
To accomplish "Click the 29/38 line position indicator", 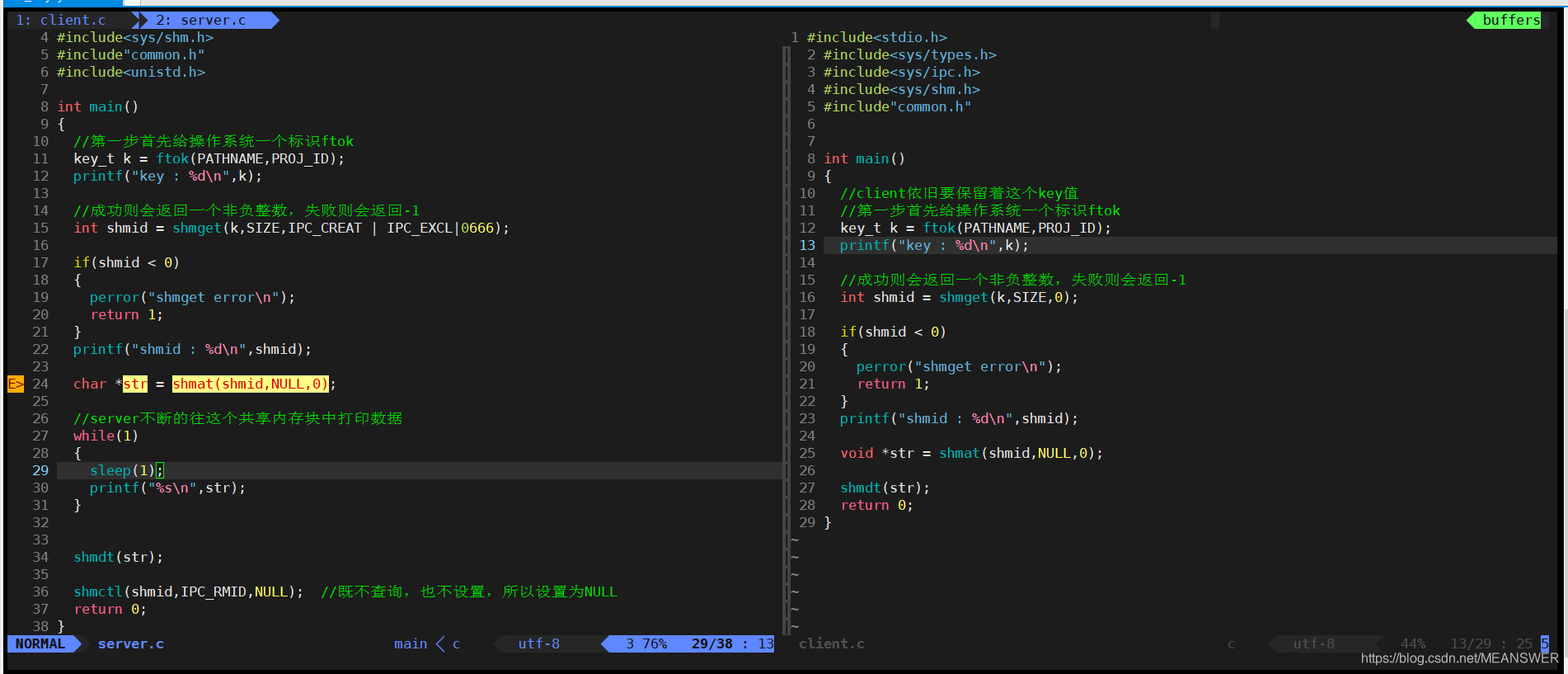I will [x=711, y=643].
